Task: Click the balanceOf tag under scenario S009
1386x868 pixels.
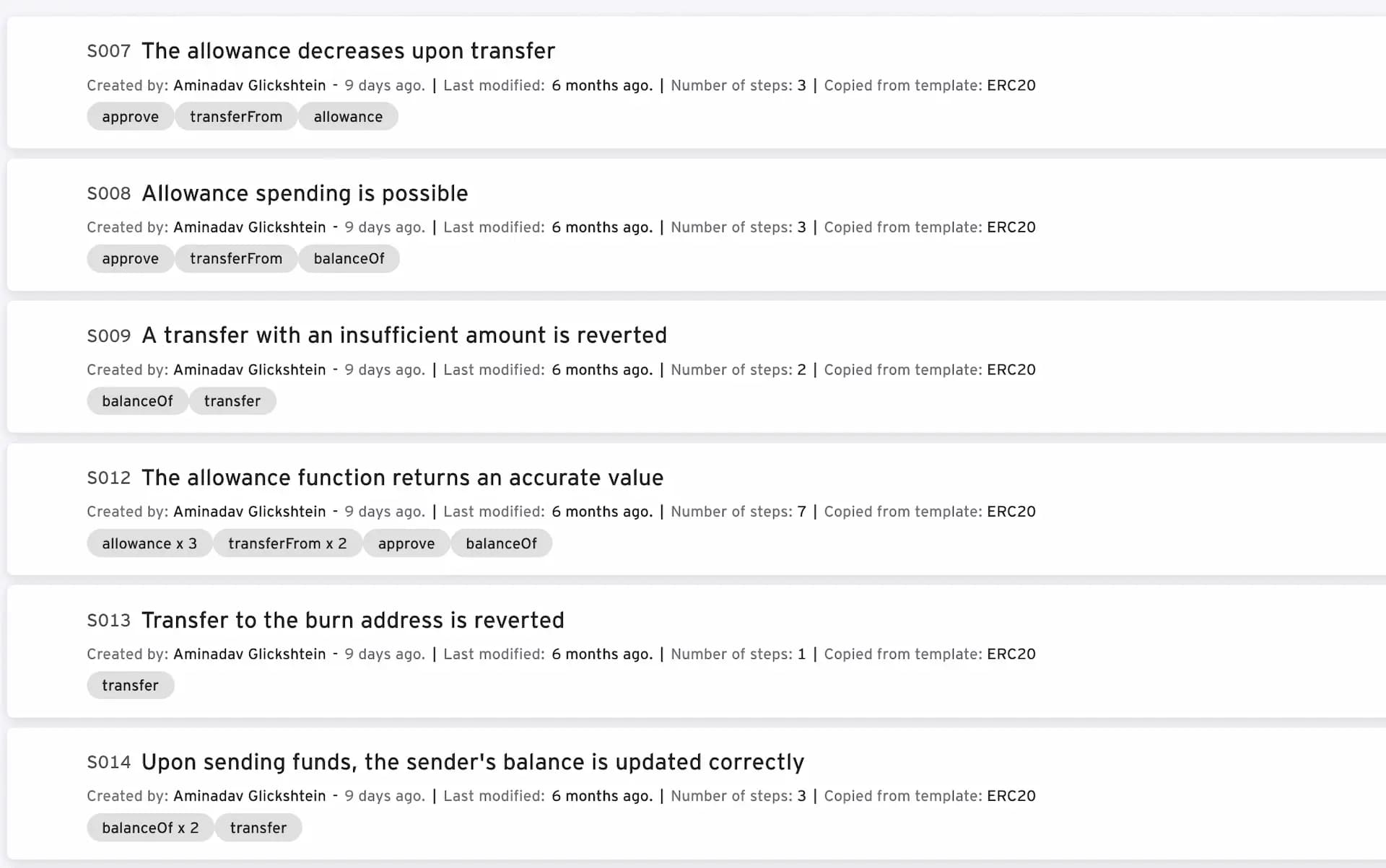Action: tap(137, 401)
